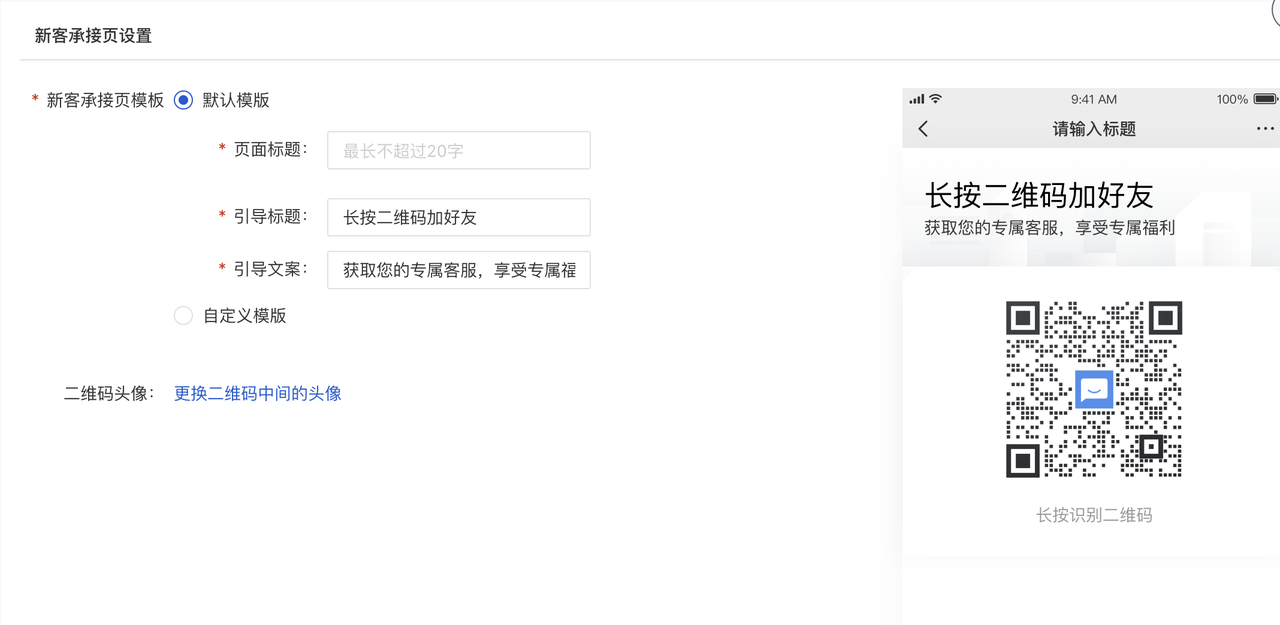
Task: Open the three-dot menu in phone preview
Action: coord(1265,129)
